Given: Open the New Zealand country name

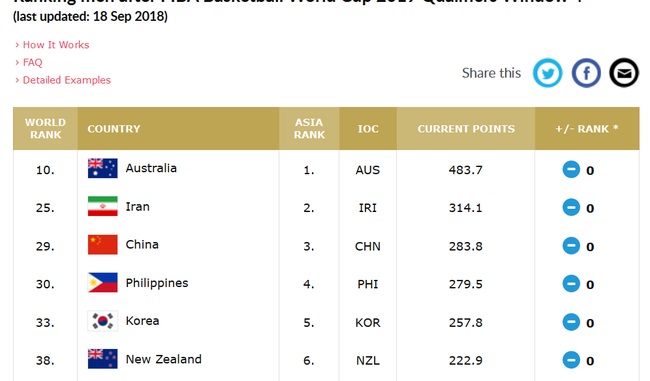Looking at the screenshot, I should coord(164,359).
